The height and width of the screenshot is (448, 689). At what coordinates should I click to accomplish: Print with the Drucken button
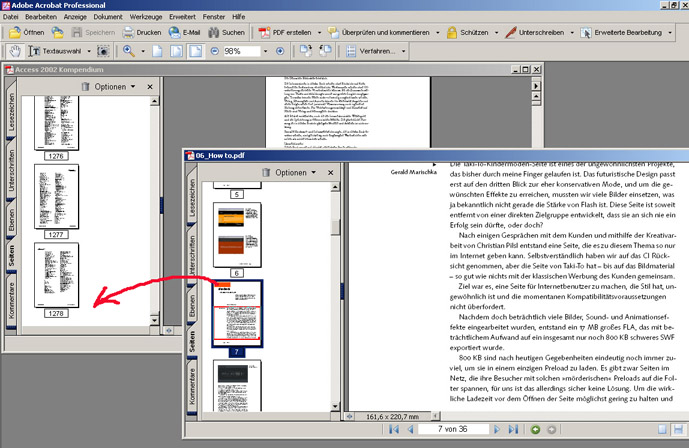(142, 33)
